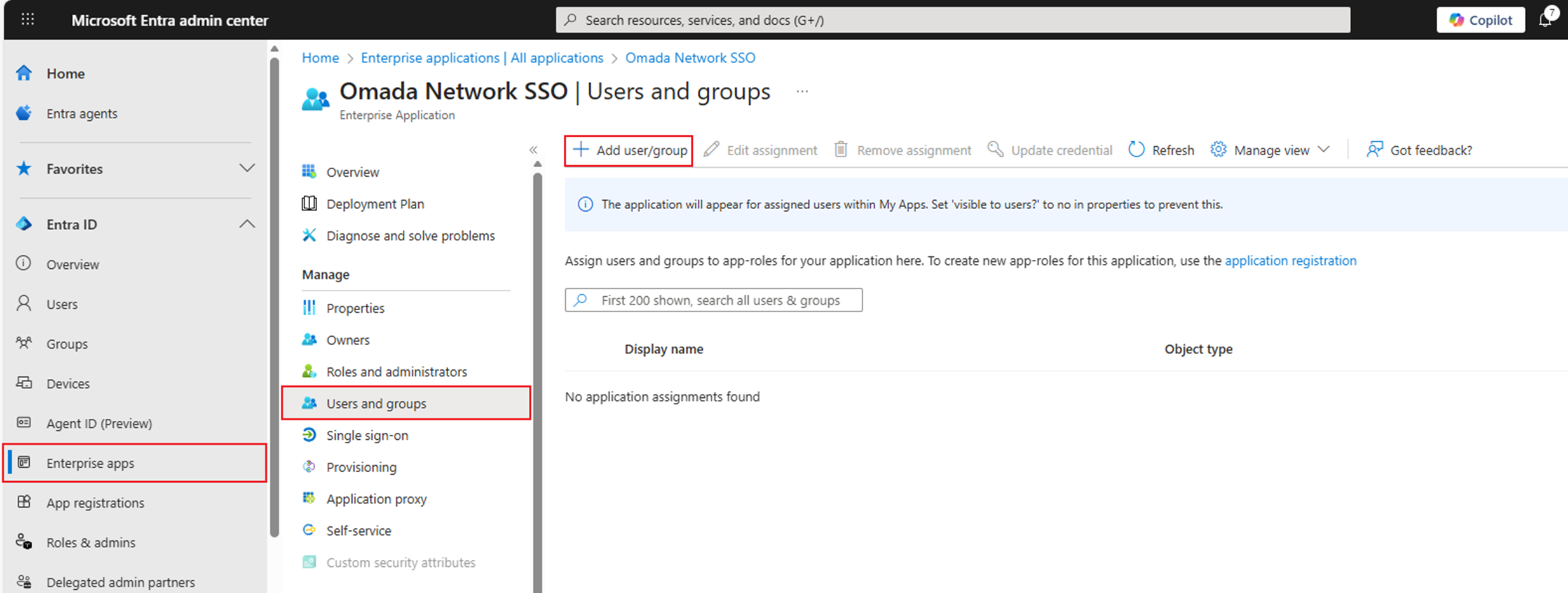Switch to Users and groups management page

[x=376, y=403]
